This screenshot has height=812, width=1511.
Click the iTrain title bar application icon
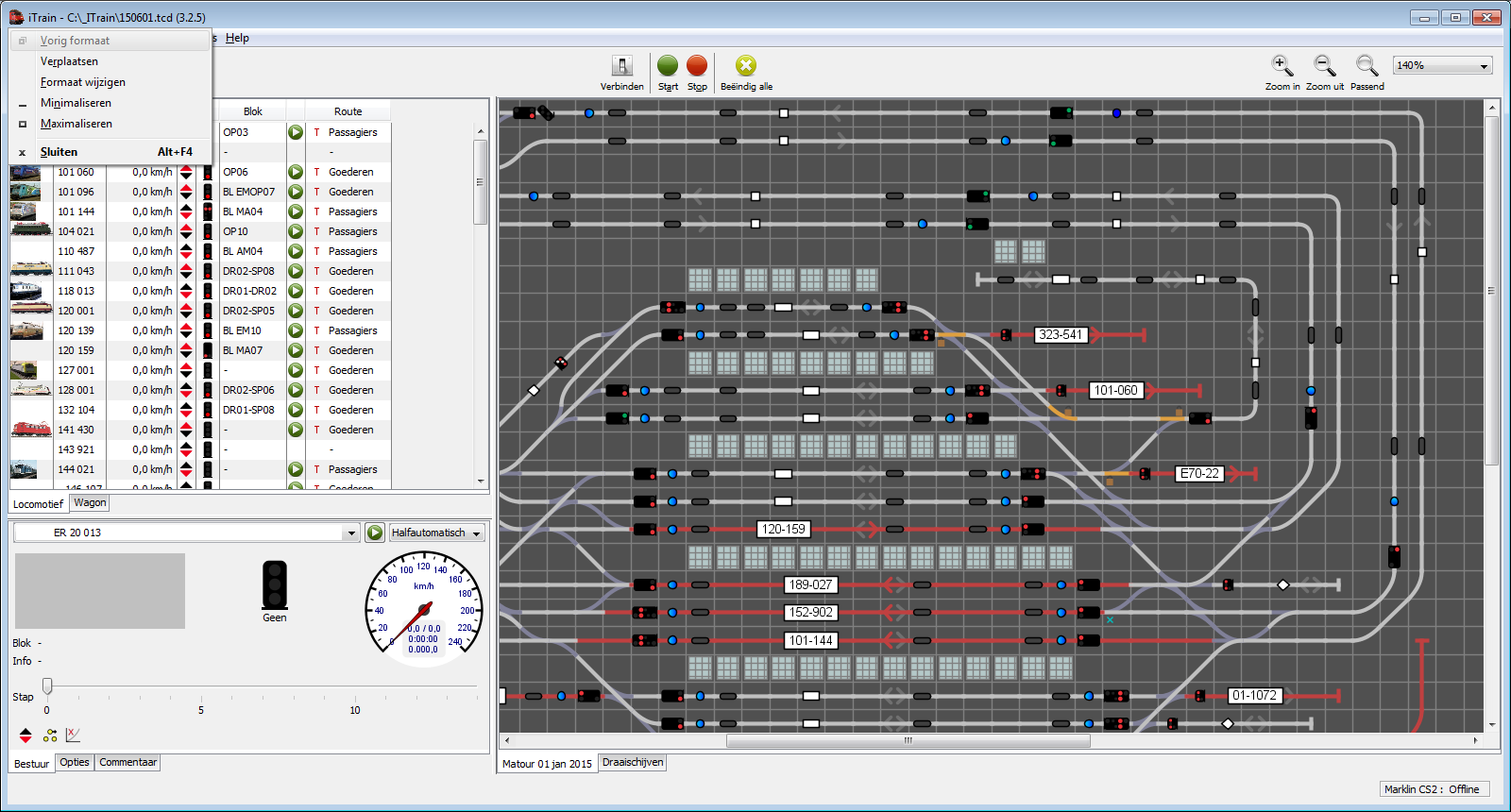click(x=16, y=17)
